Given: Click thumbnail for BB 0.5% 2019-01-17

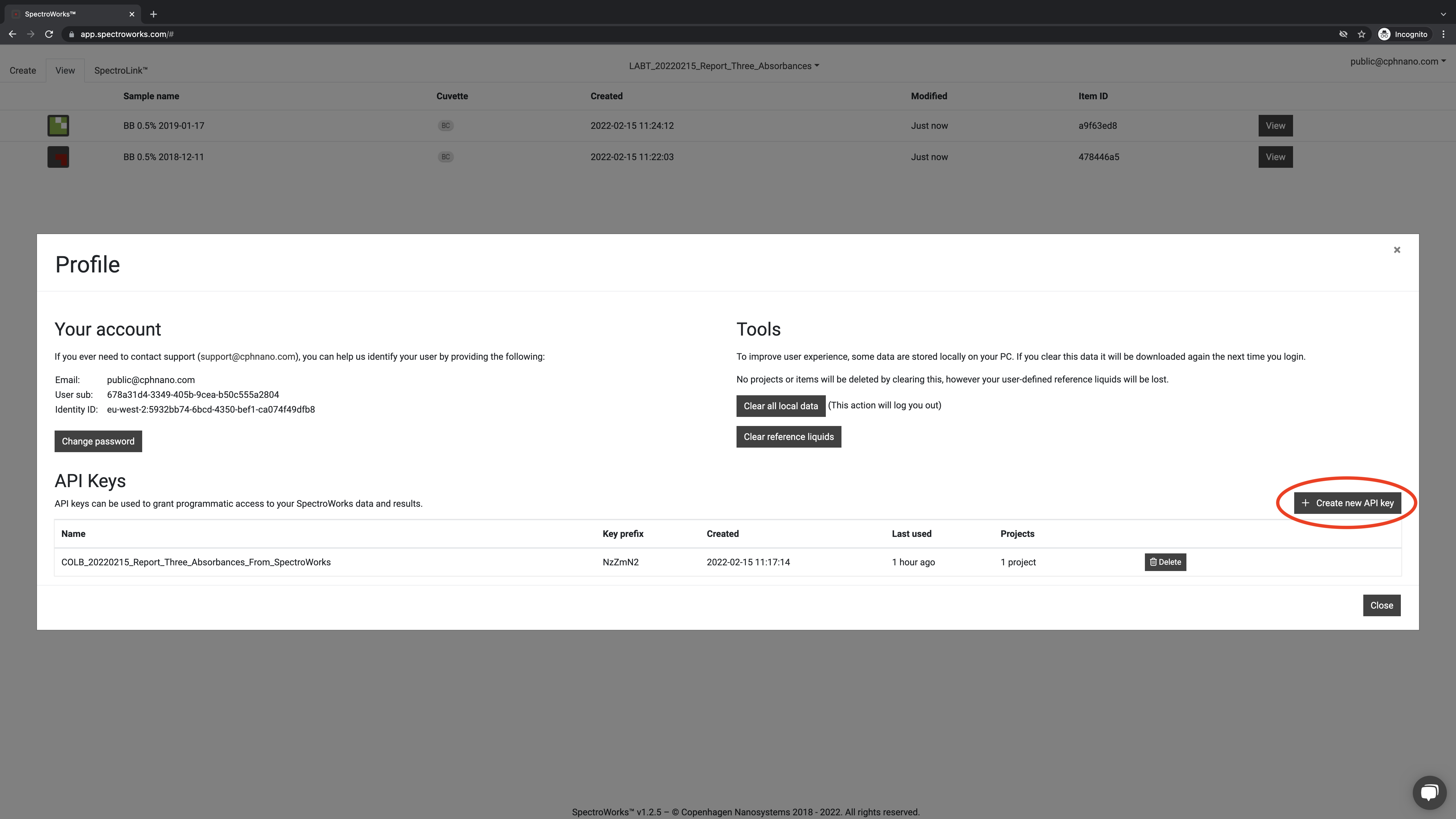Looking at the screenshot, I should click(x=58, y=125).
